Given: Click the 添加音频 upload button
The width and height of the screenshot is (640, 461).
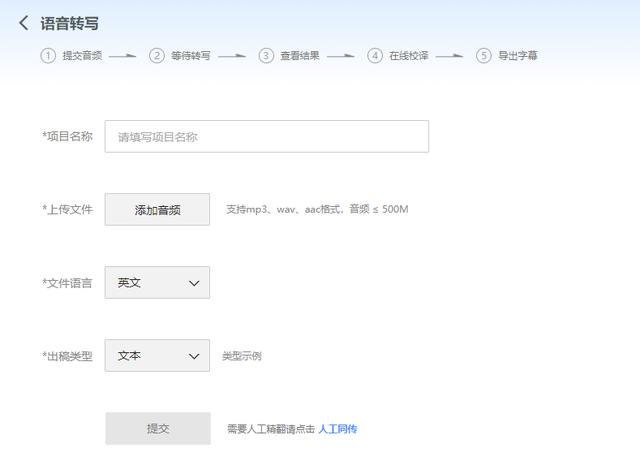Looking at the screenshot, I should coord(157,209).
